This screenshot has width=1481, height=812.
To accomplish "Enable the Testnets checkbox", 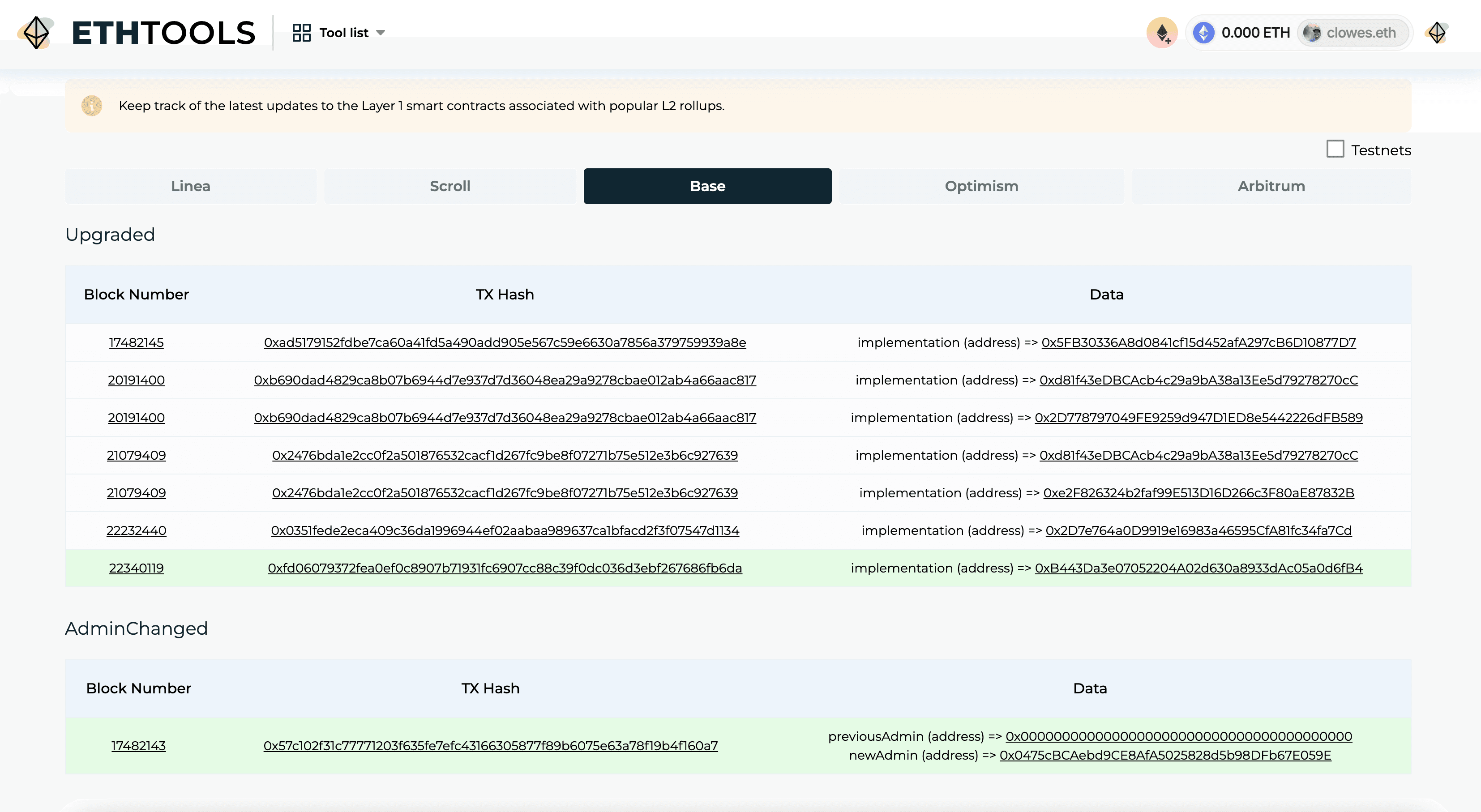I will pyautogui.click(x=1335, y=149).
